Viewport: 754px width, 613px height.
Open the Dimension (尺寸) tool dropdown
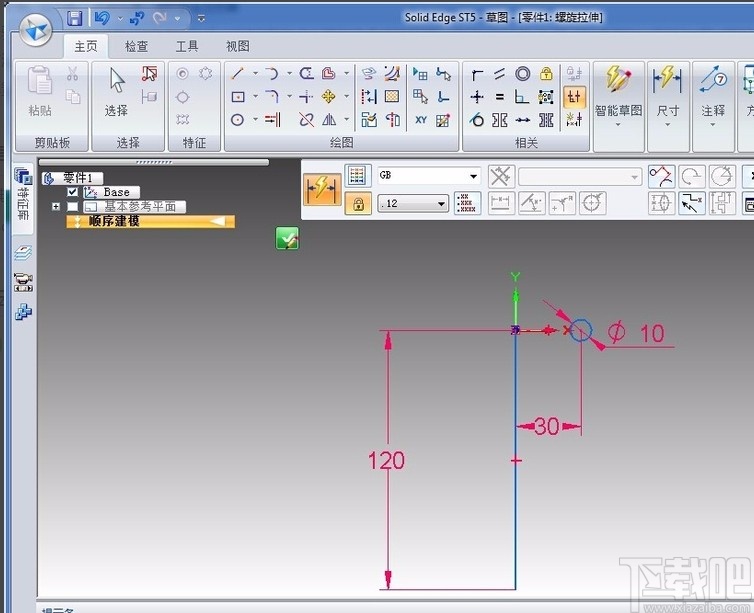tap(667, 125)
